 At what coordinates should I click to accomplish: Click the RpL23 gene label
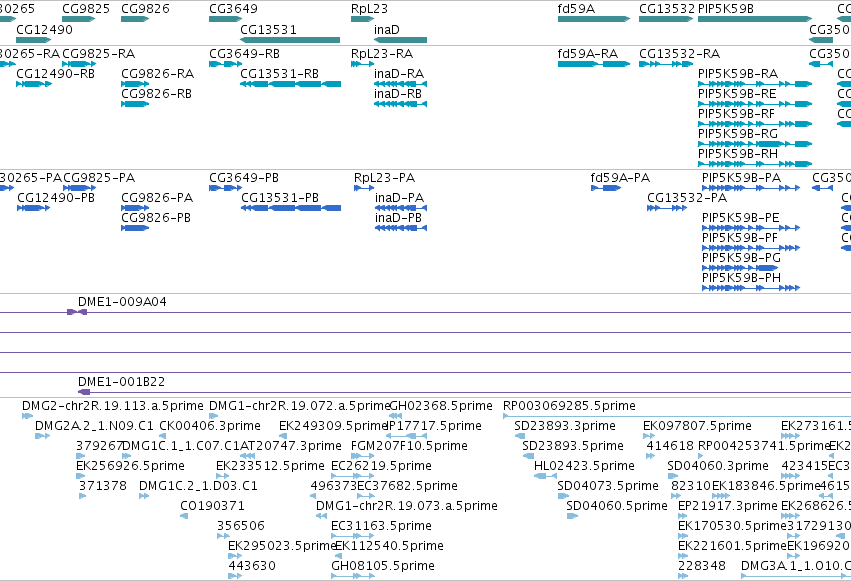(369, 9)
